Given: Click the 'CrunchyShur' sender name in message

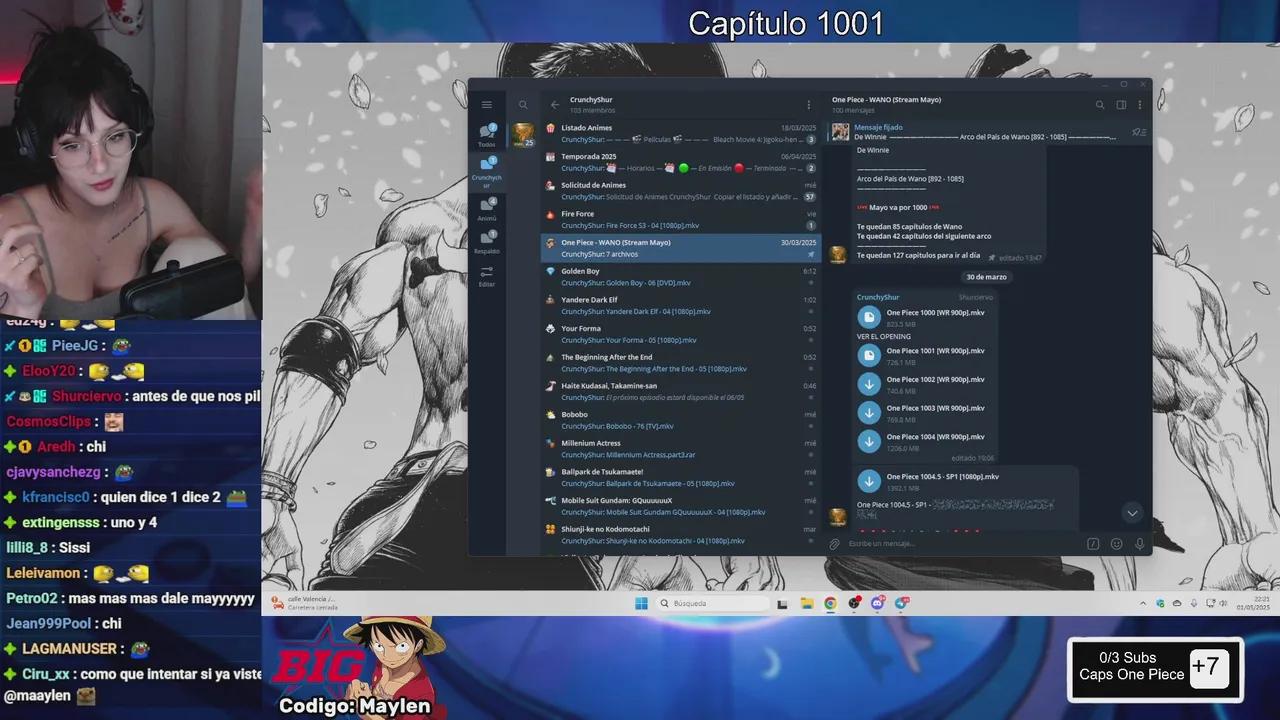Looking at the screenshot, I should (878, 297).
